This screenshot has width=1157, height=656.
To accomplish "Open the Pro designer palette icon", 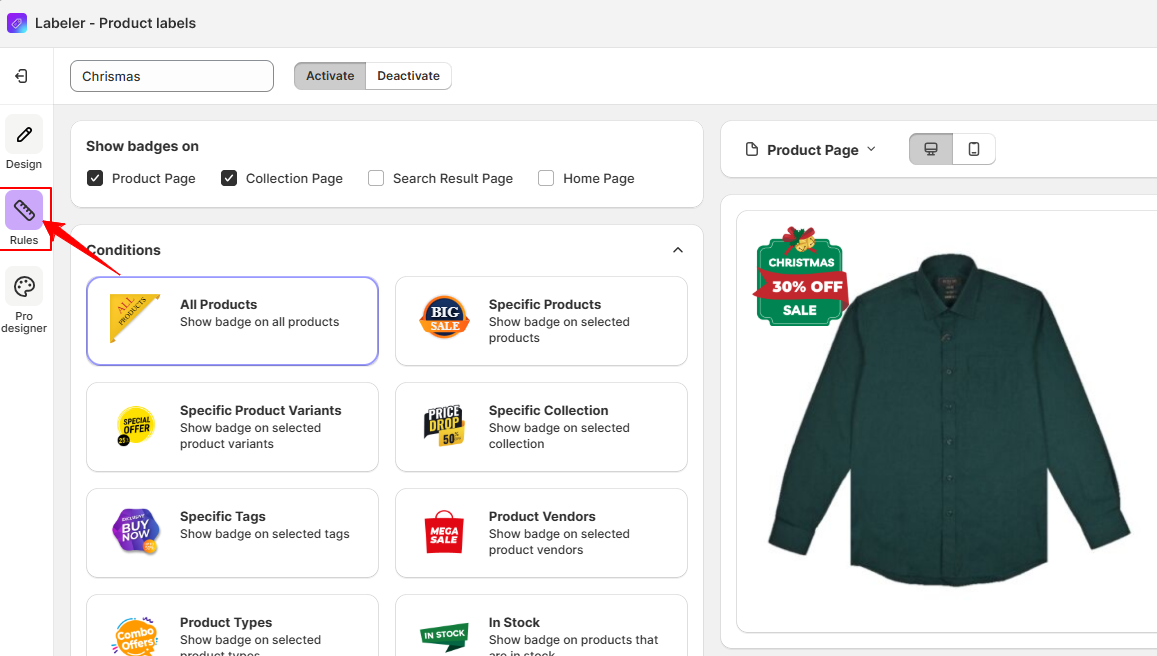I will tap(24, 287).
